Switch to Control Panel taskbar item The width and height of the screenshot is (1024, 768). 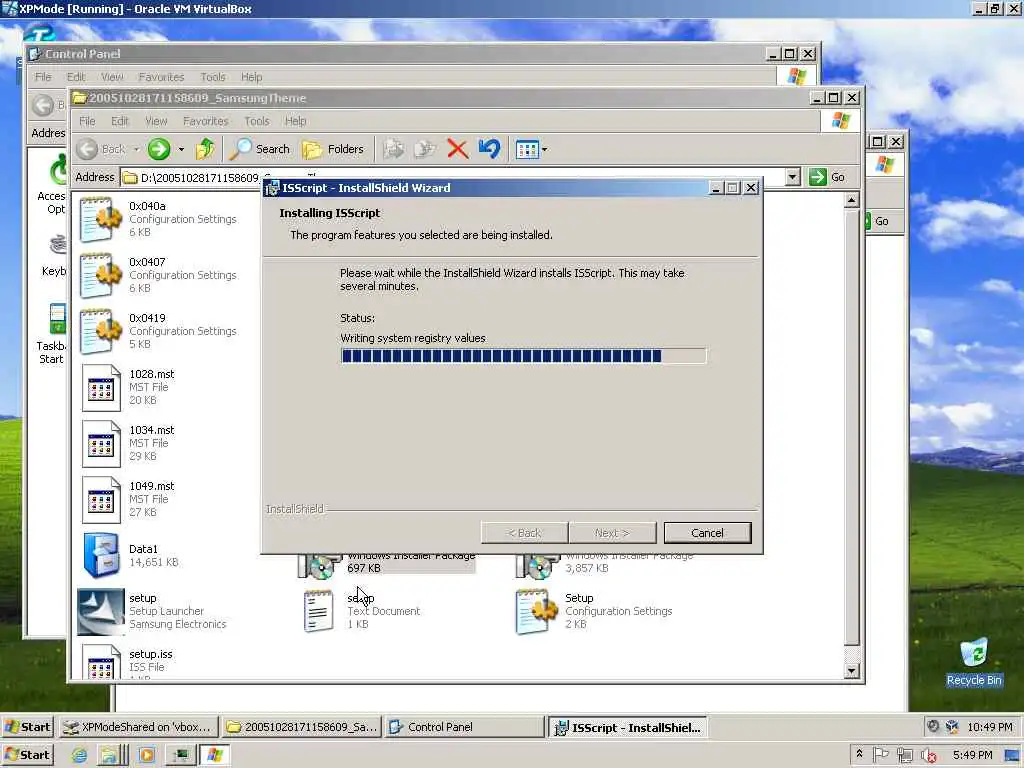tap(464, 727)
